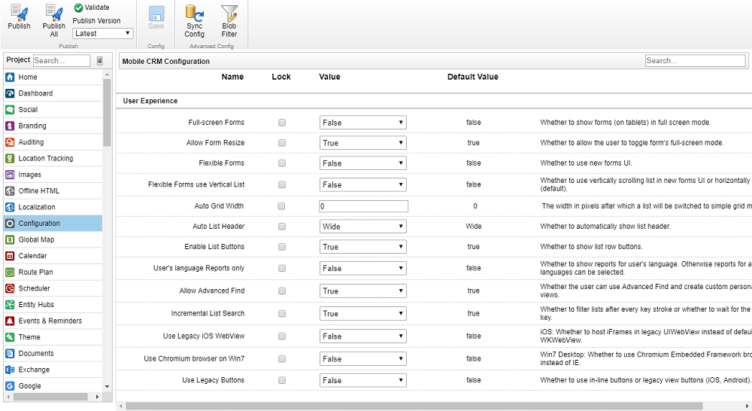Toggle lock for Allow Advanced Find
The width and height of the screenshot is (752, 411).
click(282, 291)
